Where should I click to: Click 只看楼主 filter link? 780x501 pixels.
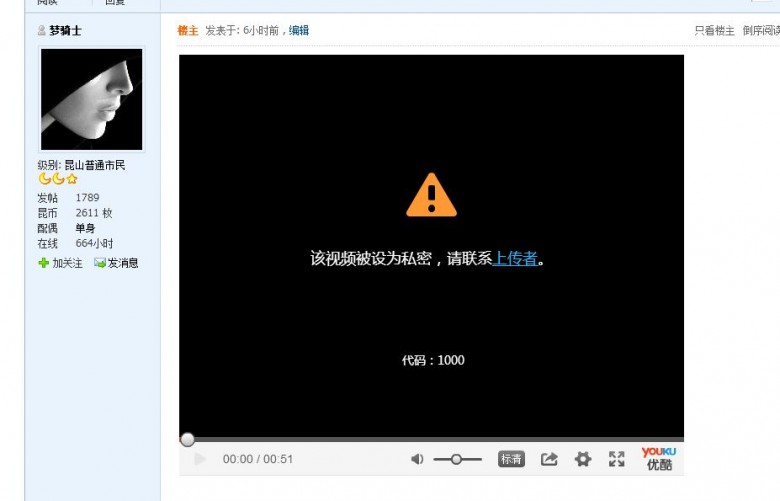(714, 31)
